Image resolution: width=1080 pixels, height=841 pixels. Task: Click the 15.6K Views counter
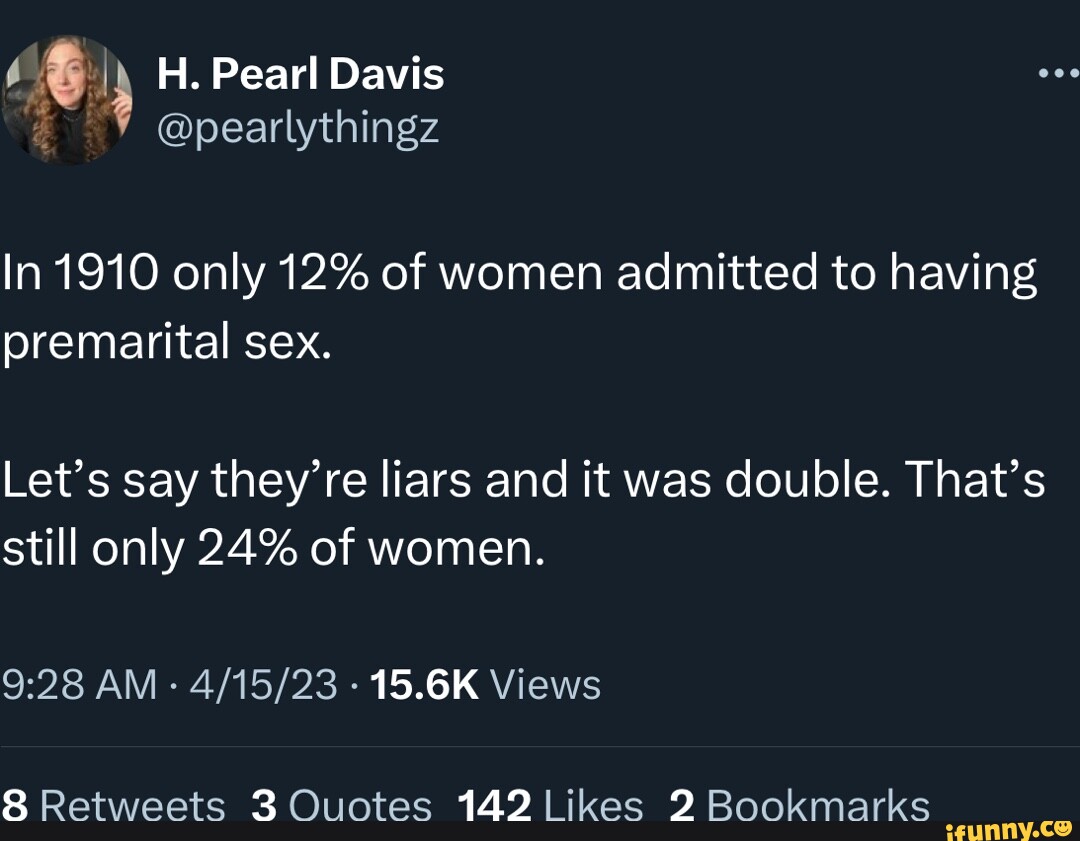(484, 684)
